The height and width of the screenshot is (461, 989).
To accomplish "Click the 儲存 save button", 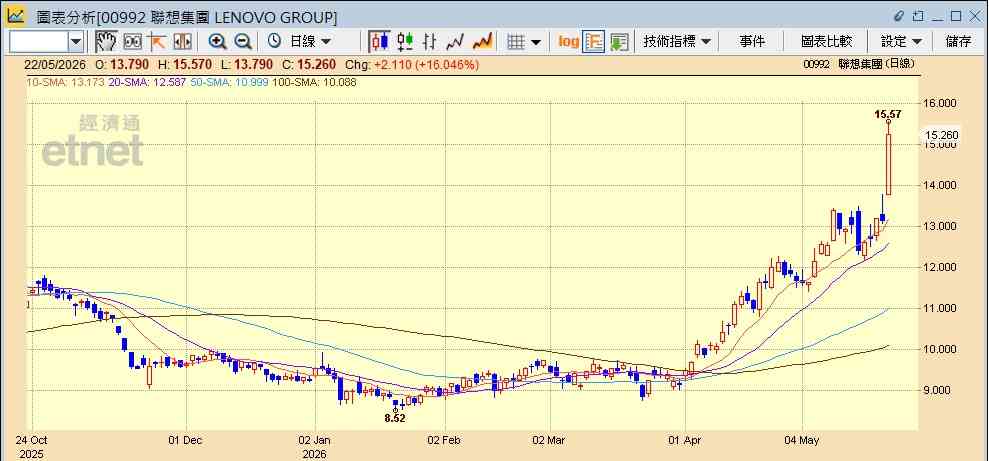I will click(x=959, y=42).
